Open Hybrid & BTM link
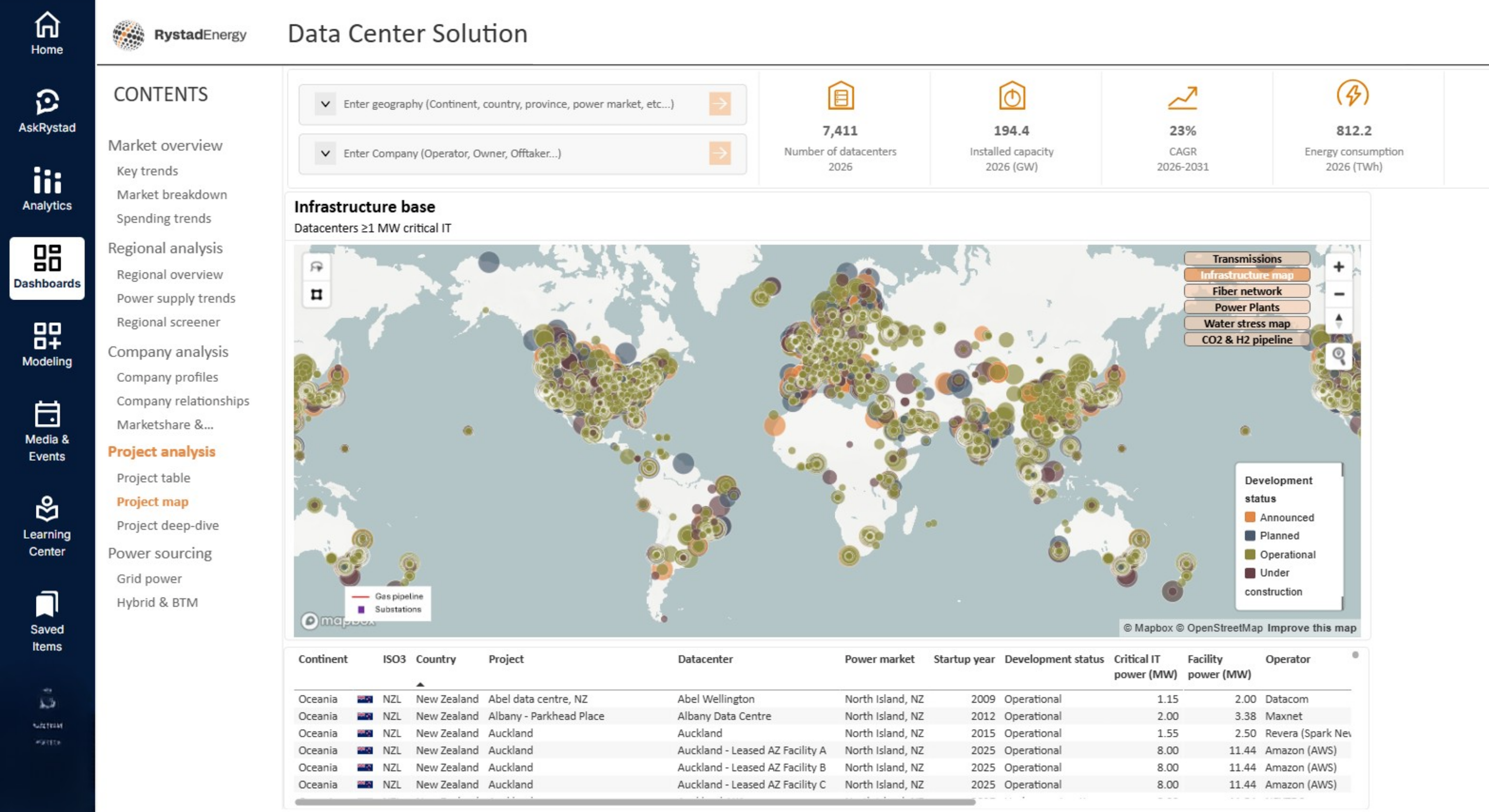 [157, 602]
